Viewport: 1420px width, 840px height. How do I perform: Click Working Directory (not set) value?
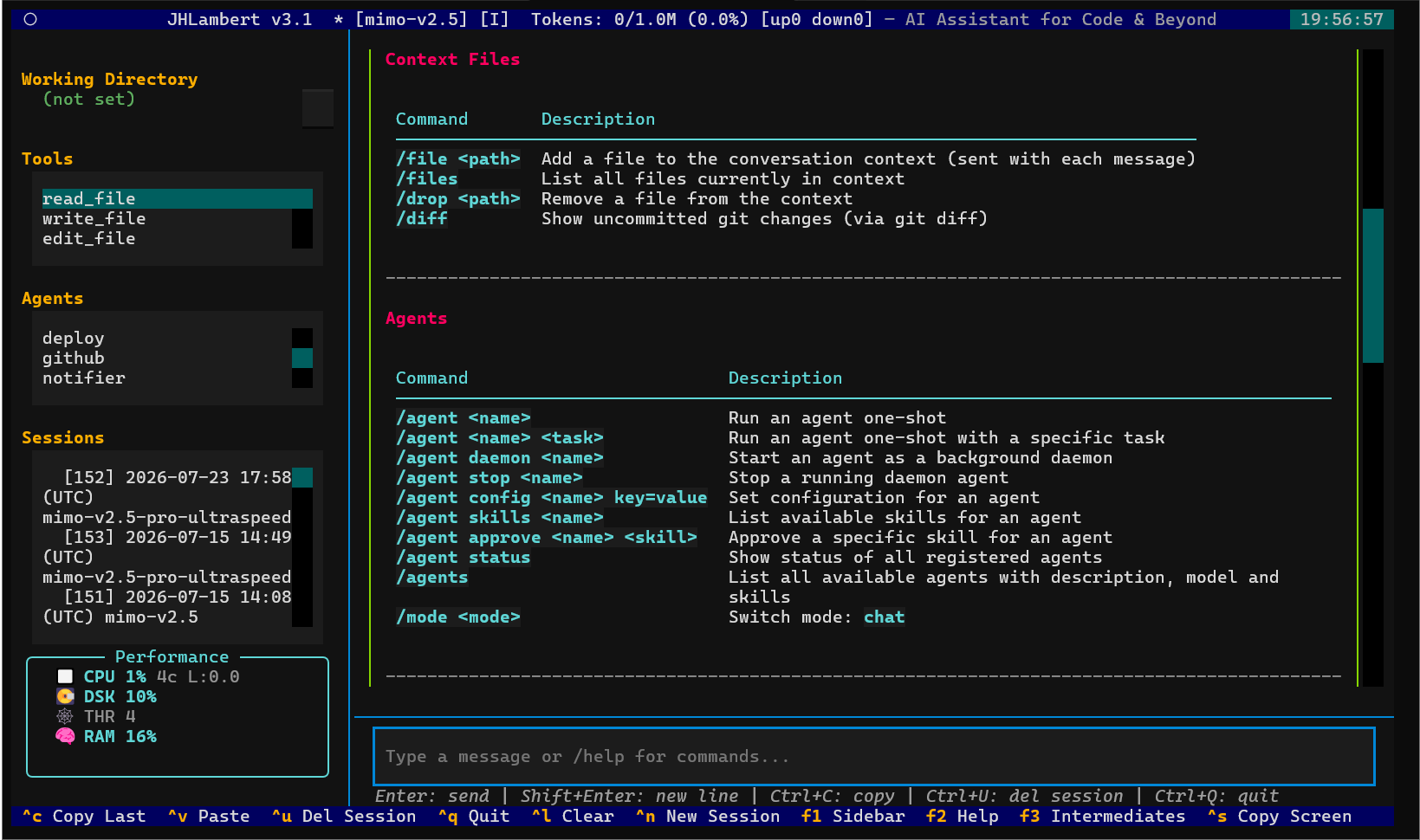[89, 99]
